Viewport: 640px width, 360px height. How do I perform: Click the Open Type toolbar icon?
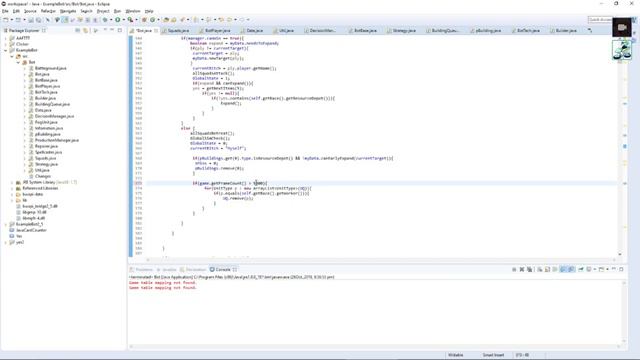click(167, 20)
